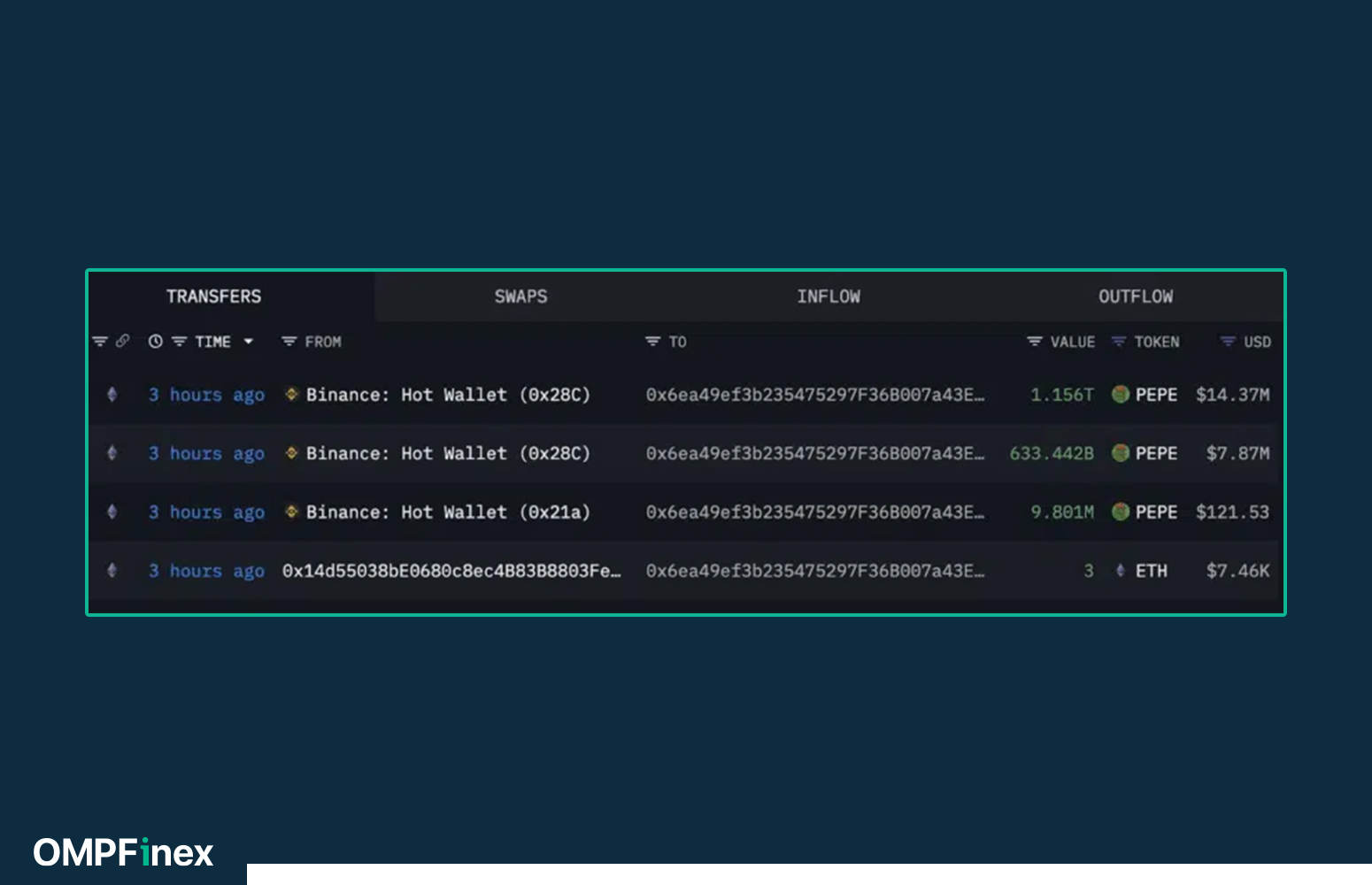Expand the TIME sort dropdown arrow
The image size is (1372, 885).
click(x=249, y=342)
